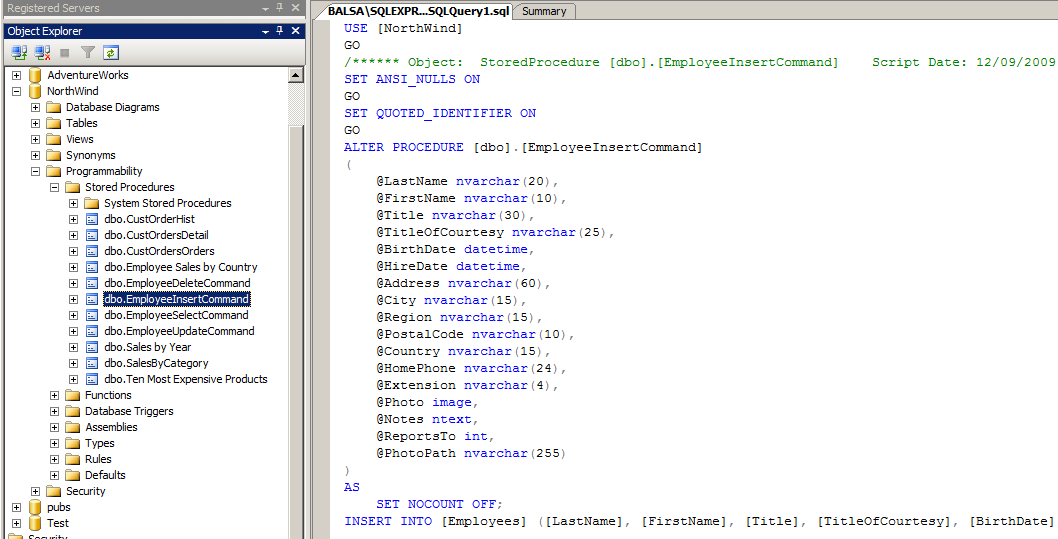Screen dimensions: 1058x539
Task: Close the Registered Servers panel
Action: 295,8
